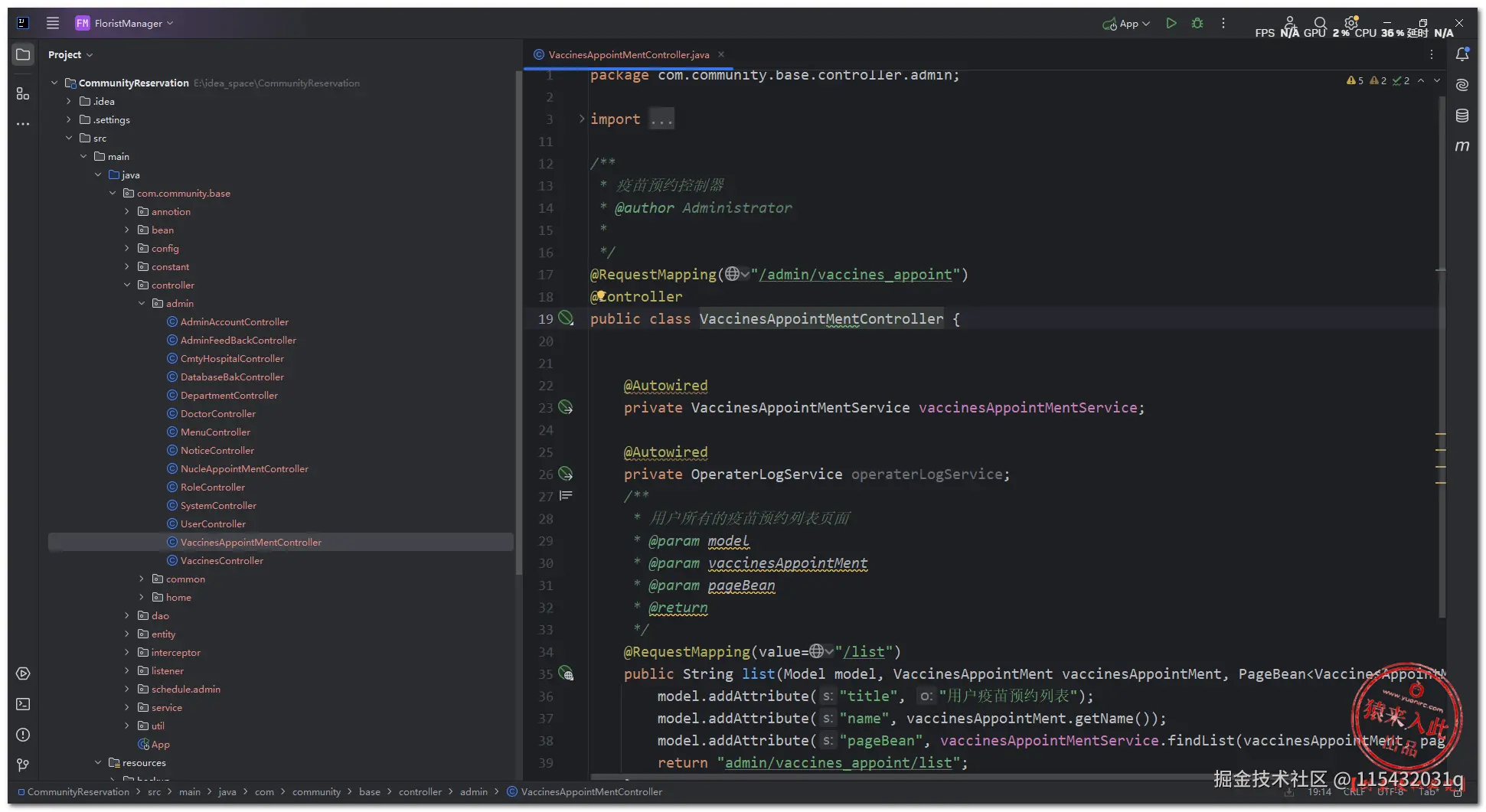Open the App run configuration dropdown
The image size is (1486, 812).
point(1126,24)
